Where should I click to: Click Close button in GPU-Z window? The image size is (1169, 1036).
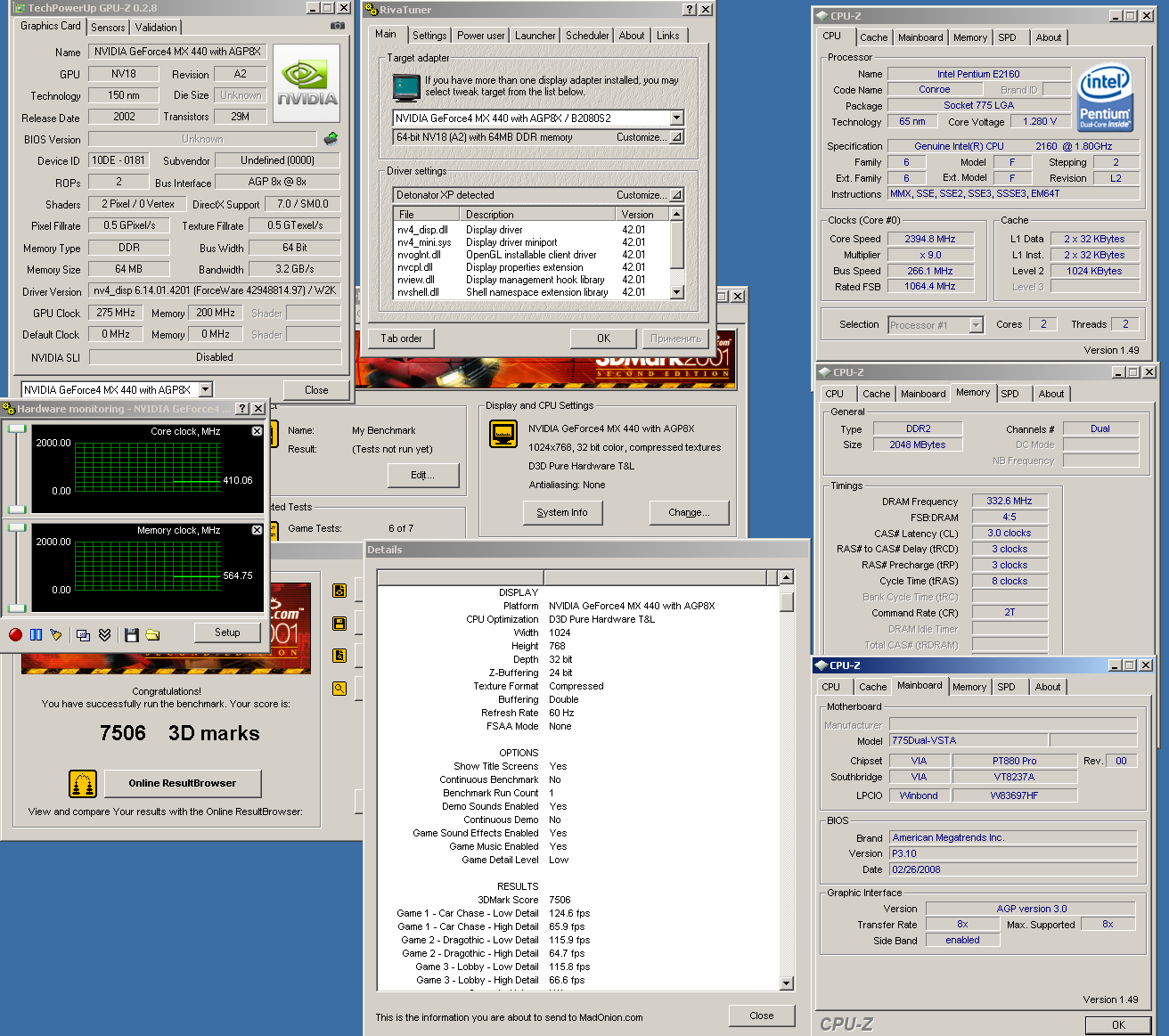pyautogui.click(x=316, y=390)
